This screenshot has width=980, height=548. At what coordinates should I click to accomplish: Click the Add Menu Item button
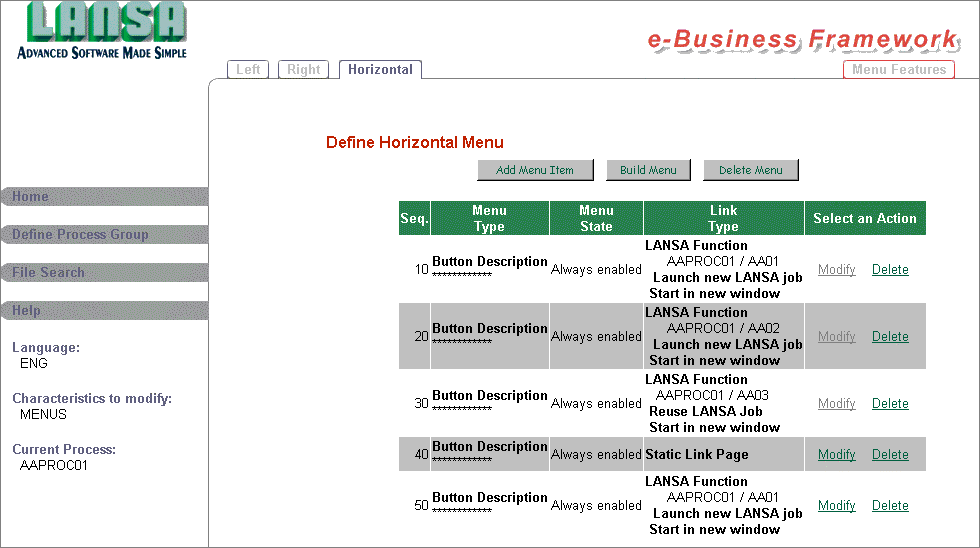click(535, 170)
